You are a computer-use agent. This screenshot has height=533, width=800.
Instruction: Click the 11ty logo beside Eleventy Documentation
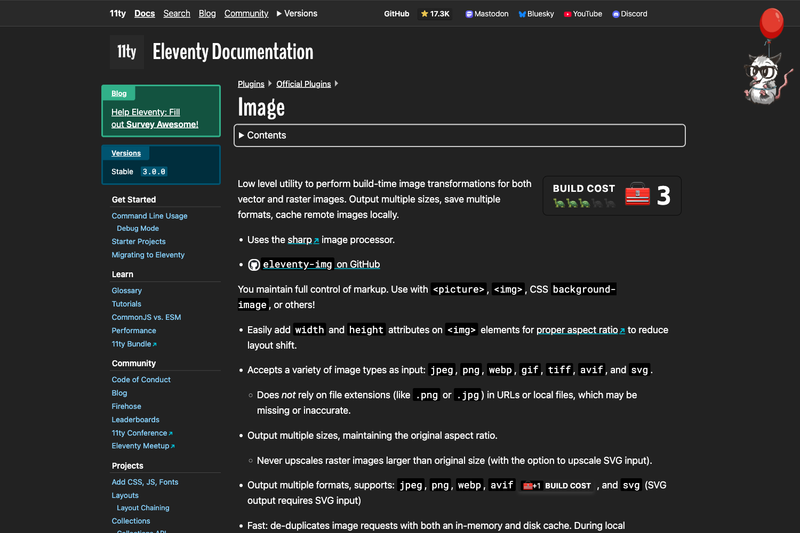point(127,52)
